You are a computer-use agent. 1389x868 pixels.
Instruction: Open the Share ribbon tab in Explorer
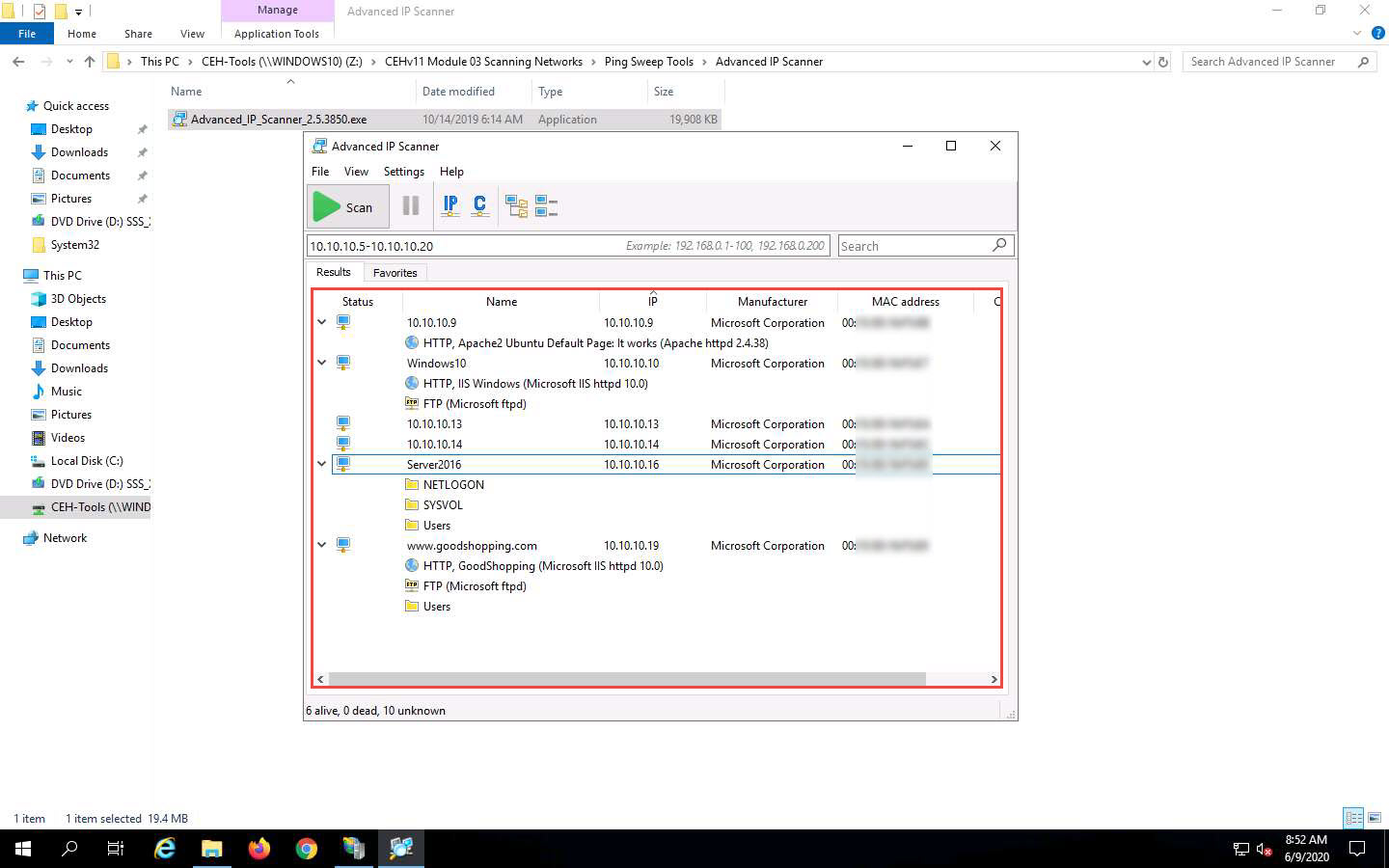138,34
